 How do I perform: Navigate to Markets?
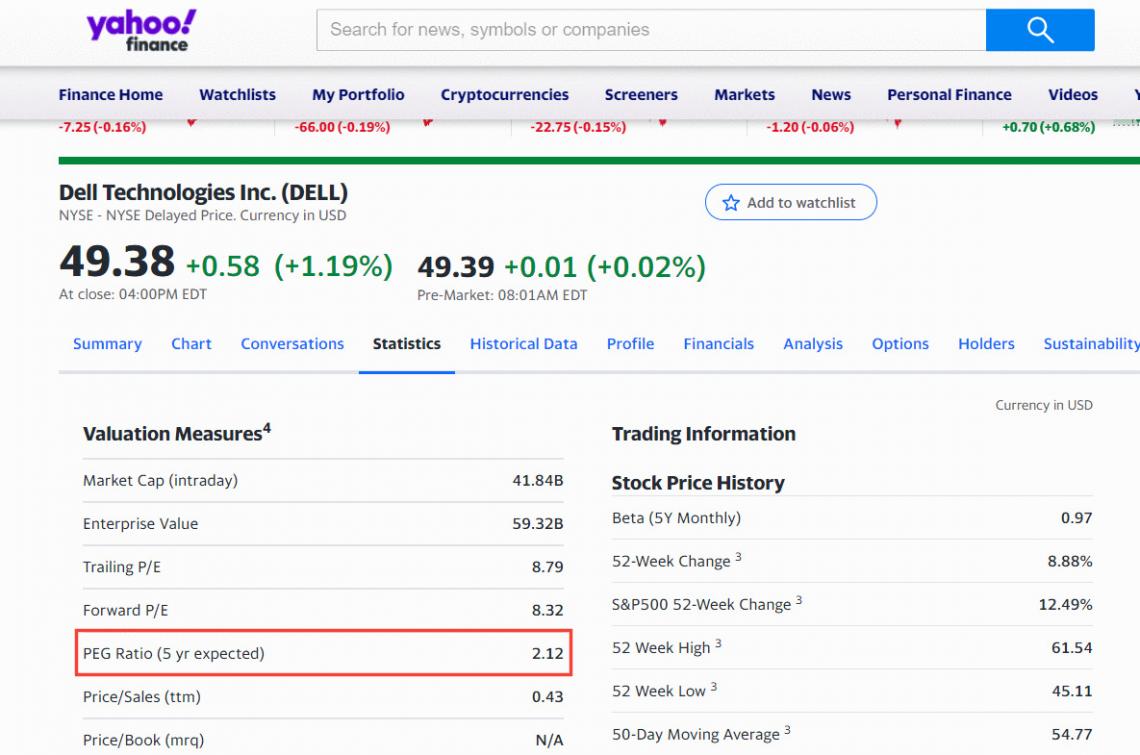coord(744,95)
